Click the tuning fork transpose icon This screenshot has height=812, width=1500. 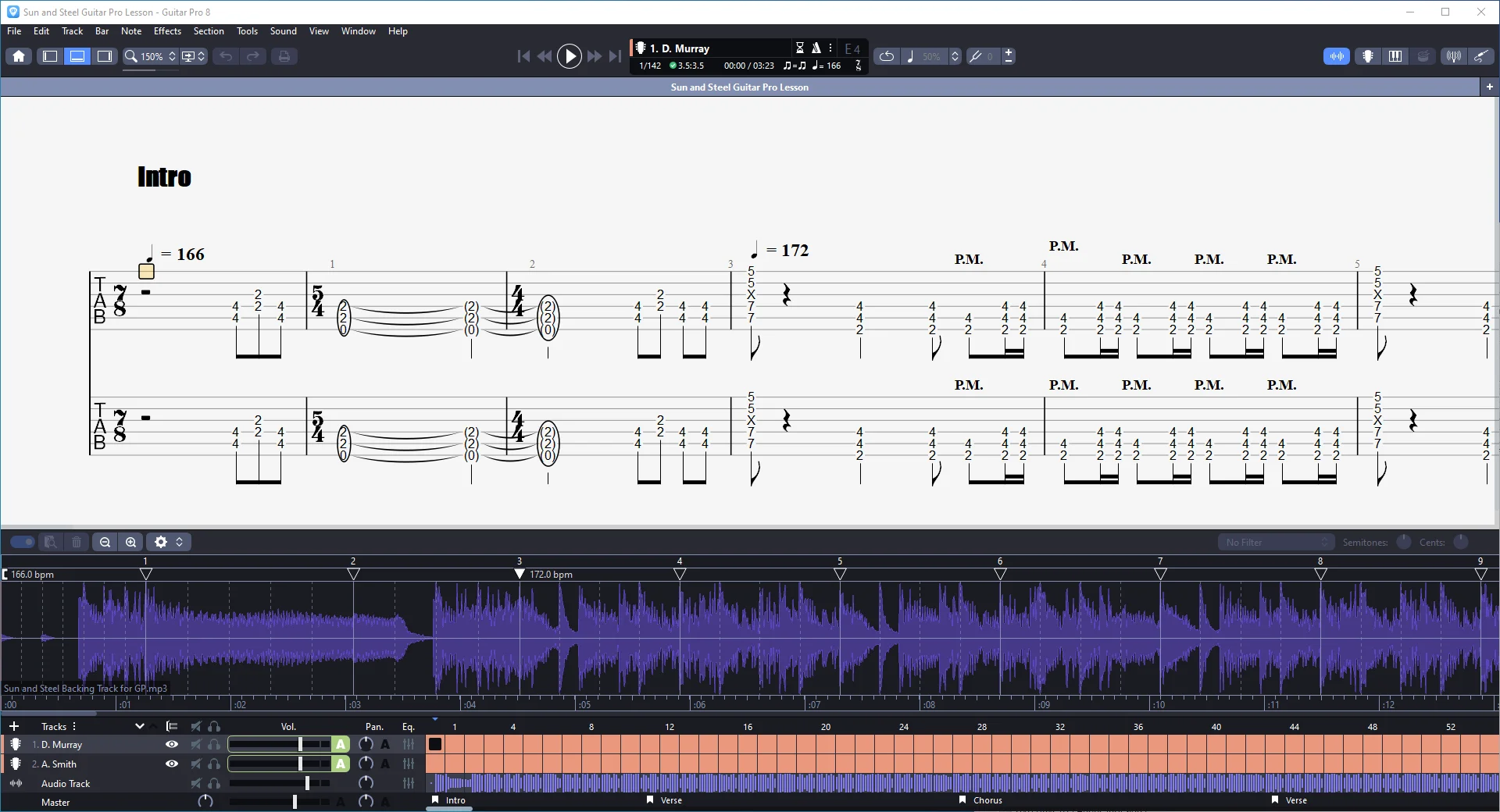(x=976, y=56)
